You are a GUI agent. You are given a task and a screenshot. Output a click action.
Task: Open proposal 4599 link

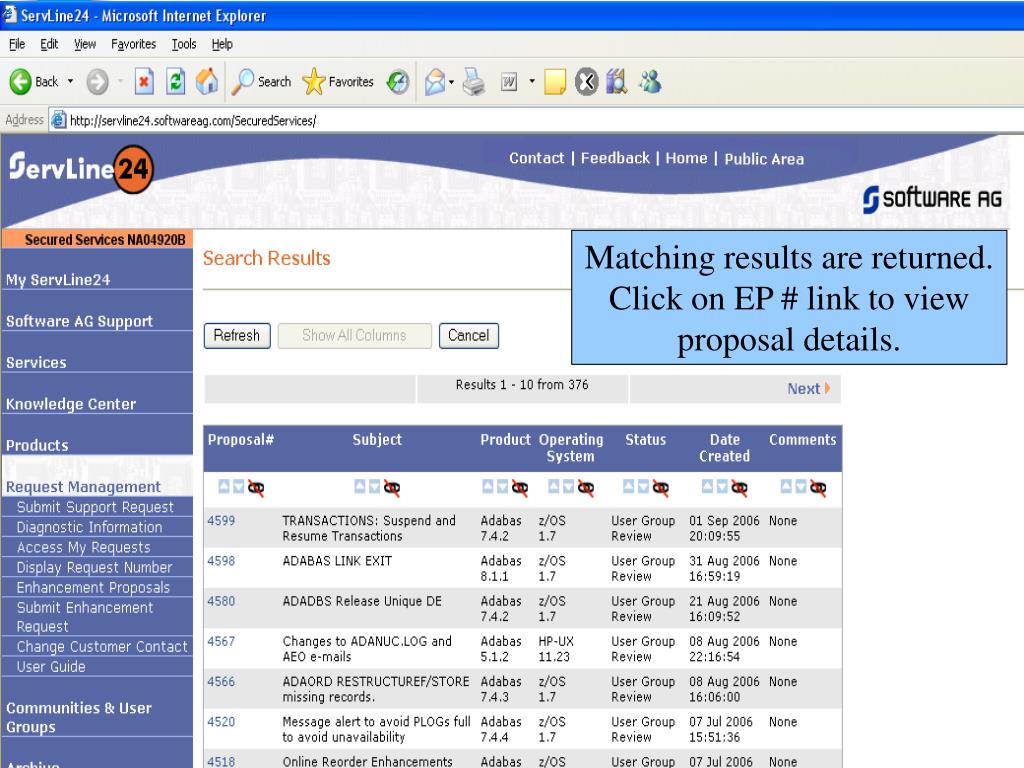[x=221, y=520]
